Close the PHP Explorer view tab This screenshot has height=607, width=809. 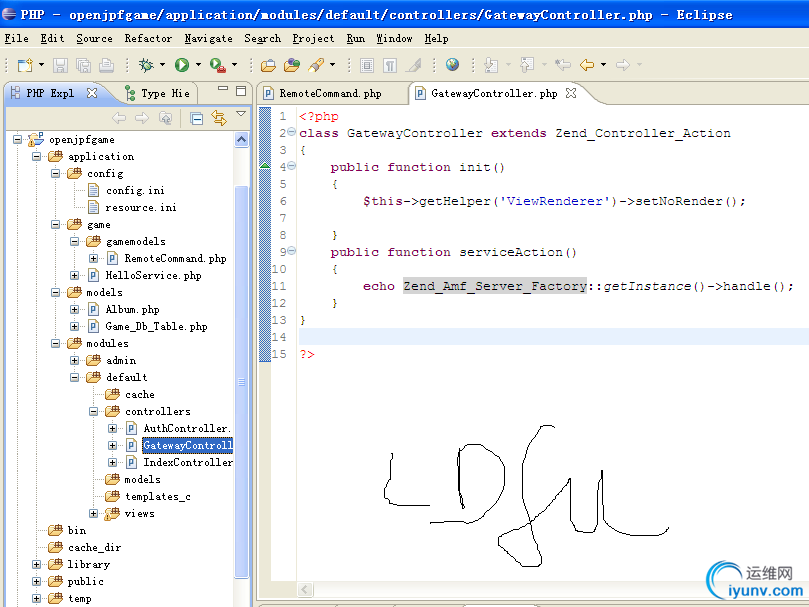click(x=92, y=93)
